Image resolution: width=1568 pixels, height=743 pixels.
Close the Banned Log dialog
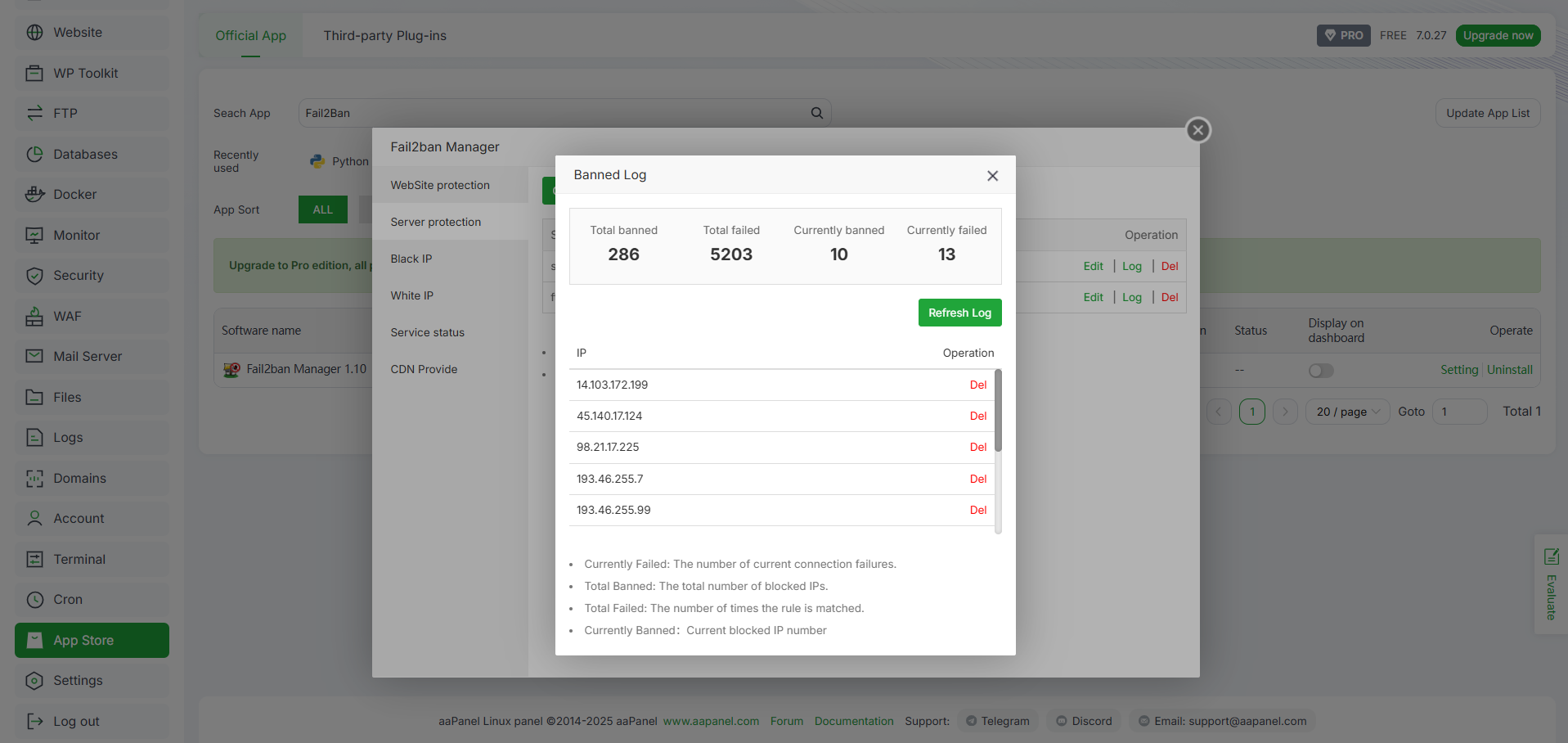point(992,176)
